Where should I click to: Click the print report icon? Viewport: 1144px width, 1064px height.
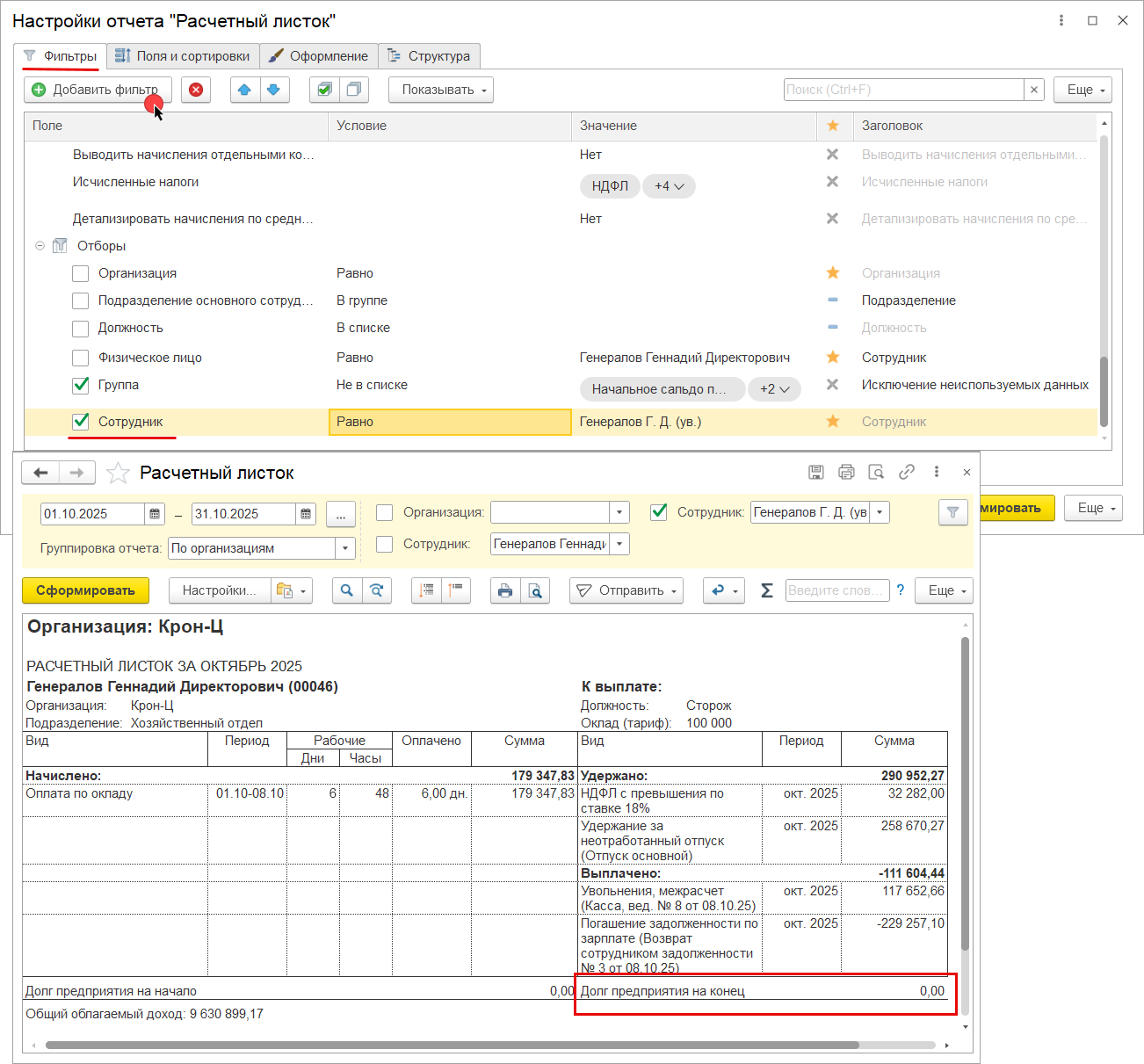pyautogui.click(x=504, y=590)
